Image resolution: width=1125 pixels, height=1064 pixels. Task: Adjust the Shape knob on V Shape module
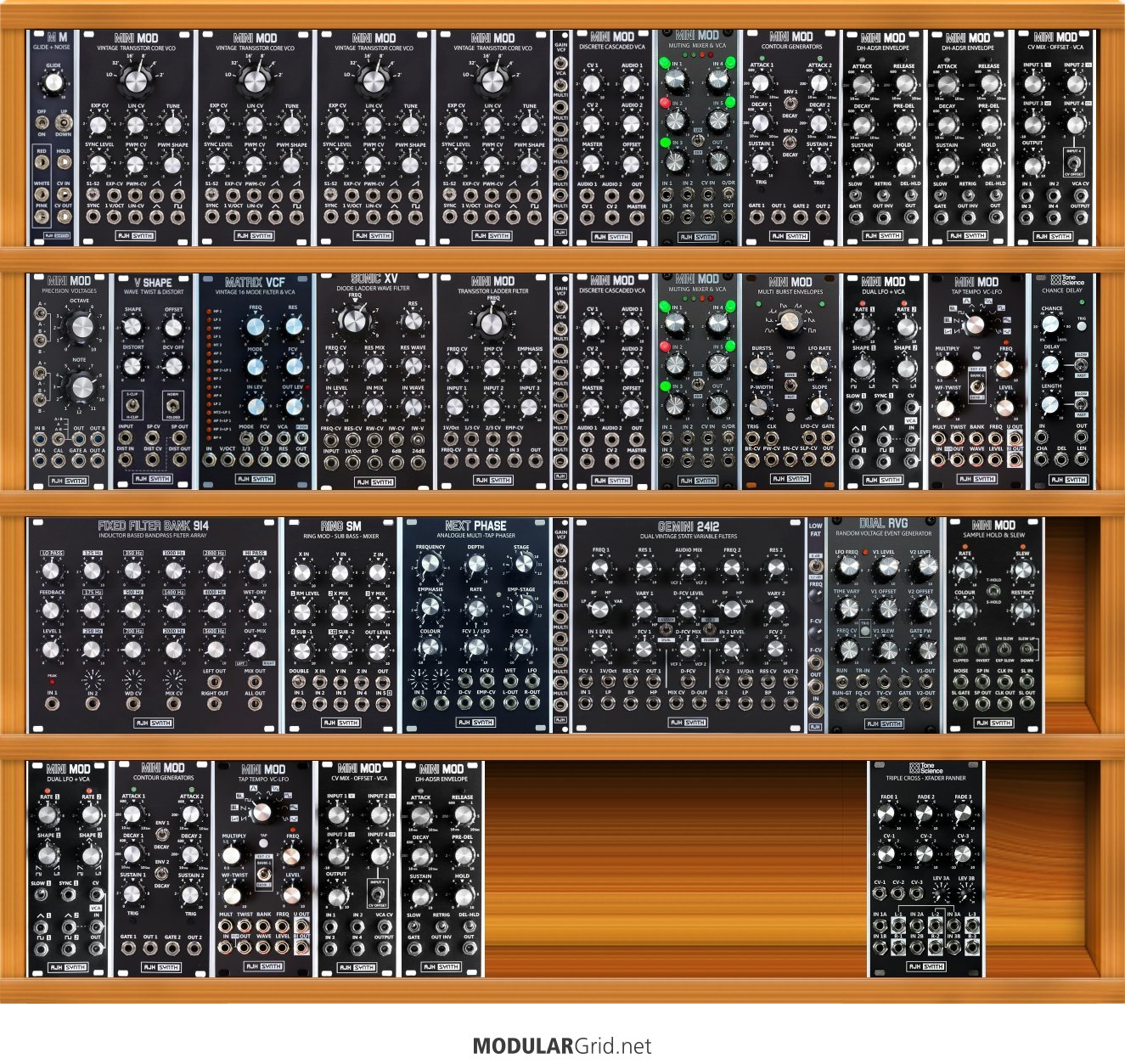tap(132, 327)
